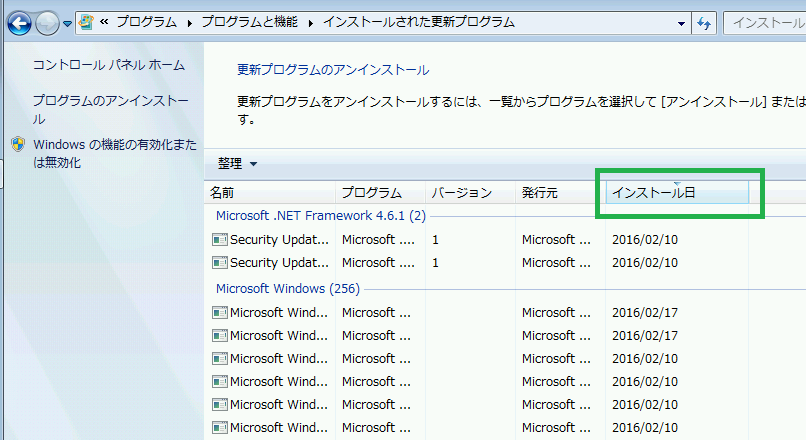Collapse Microsoft Windows (256) group

pyautogui.click(x=288, y=289)
